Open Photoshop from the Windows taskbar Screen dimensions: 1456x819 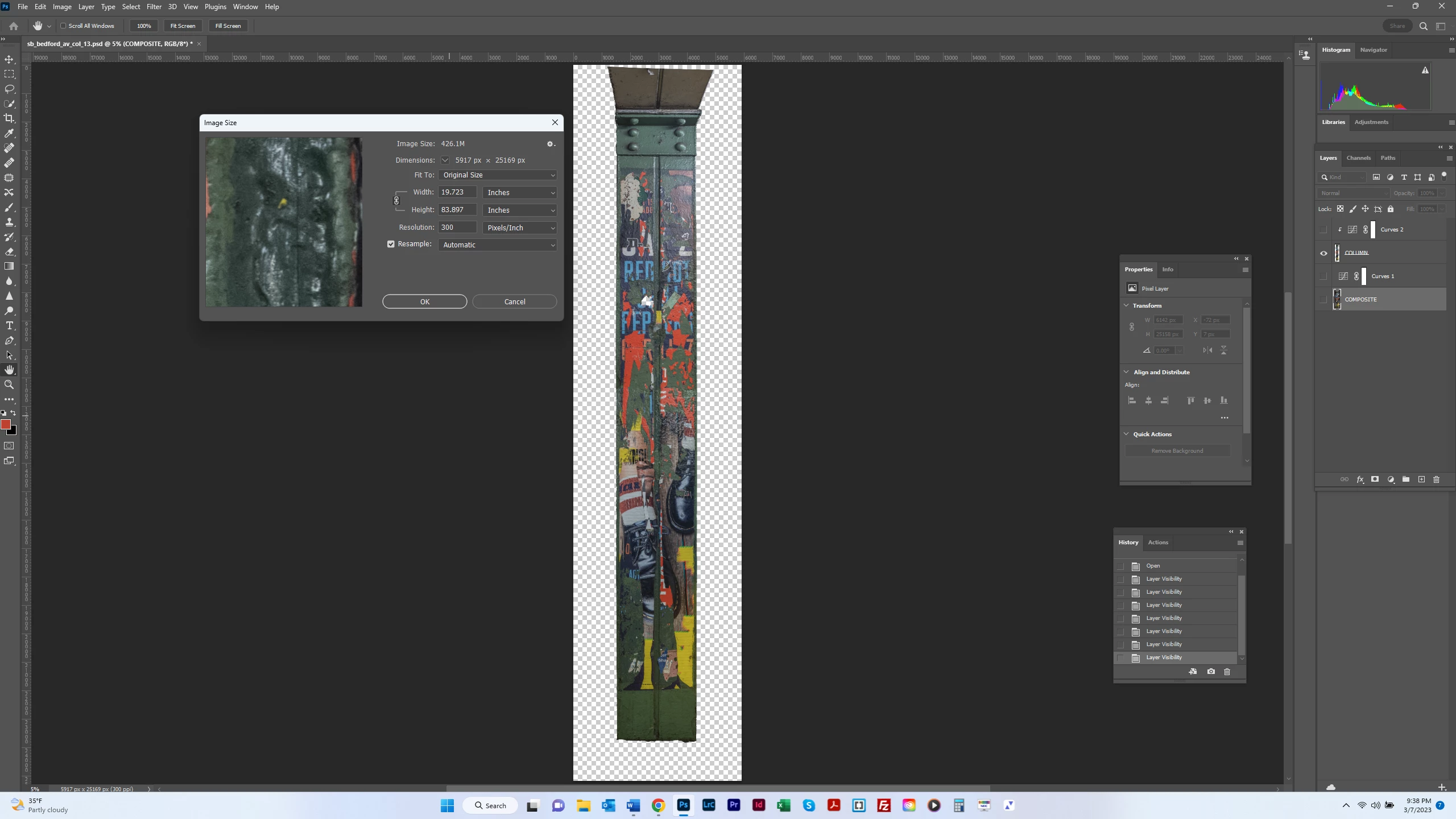[x=683, y=805]
